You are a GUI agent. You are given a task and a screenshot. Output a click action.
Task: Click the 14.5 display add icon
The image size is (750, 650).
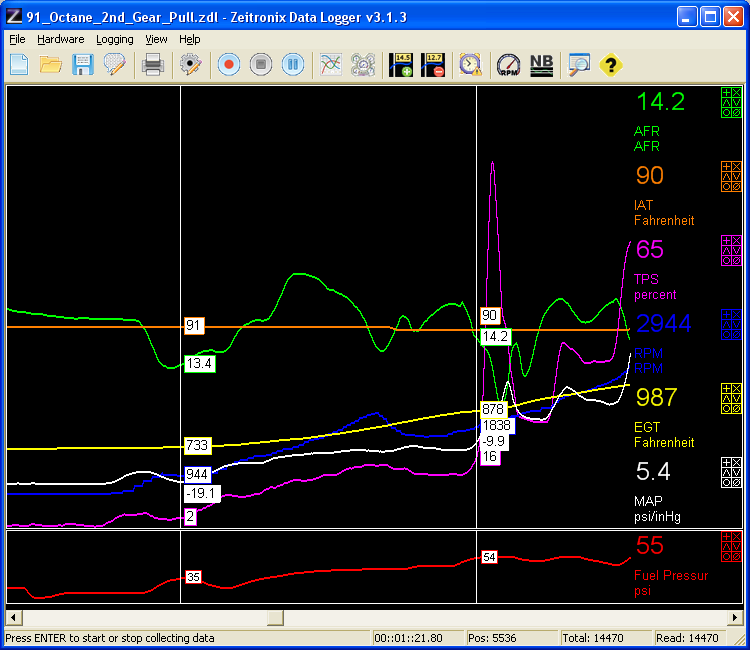pos(403,65)
